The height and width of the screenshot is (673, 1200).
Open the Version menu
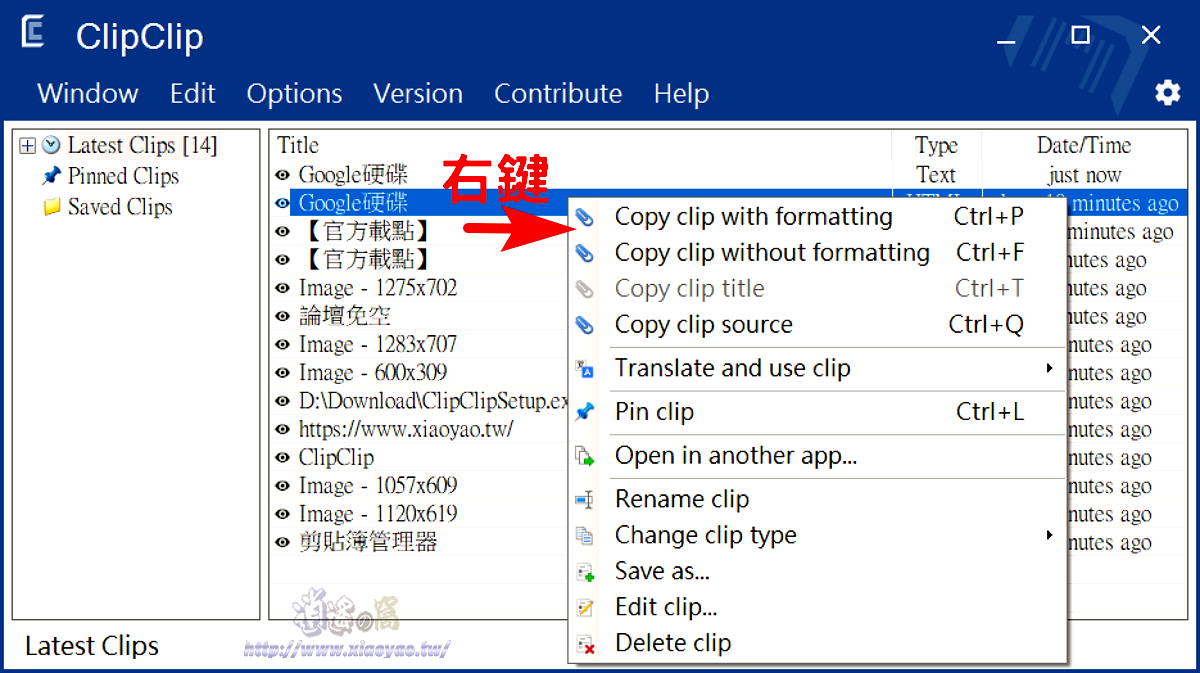point(418,94)
